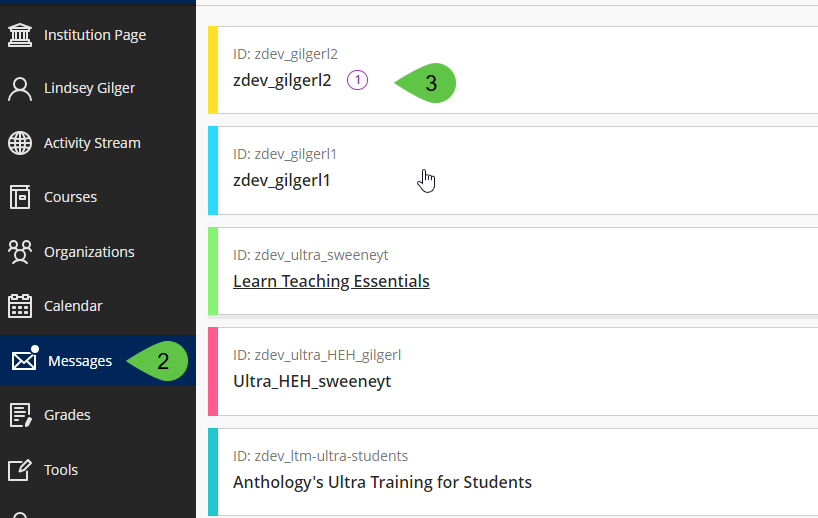Click the unread message badge on zdev_gilgerl2
The image size is (818, 518).
click(358, 81)
